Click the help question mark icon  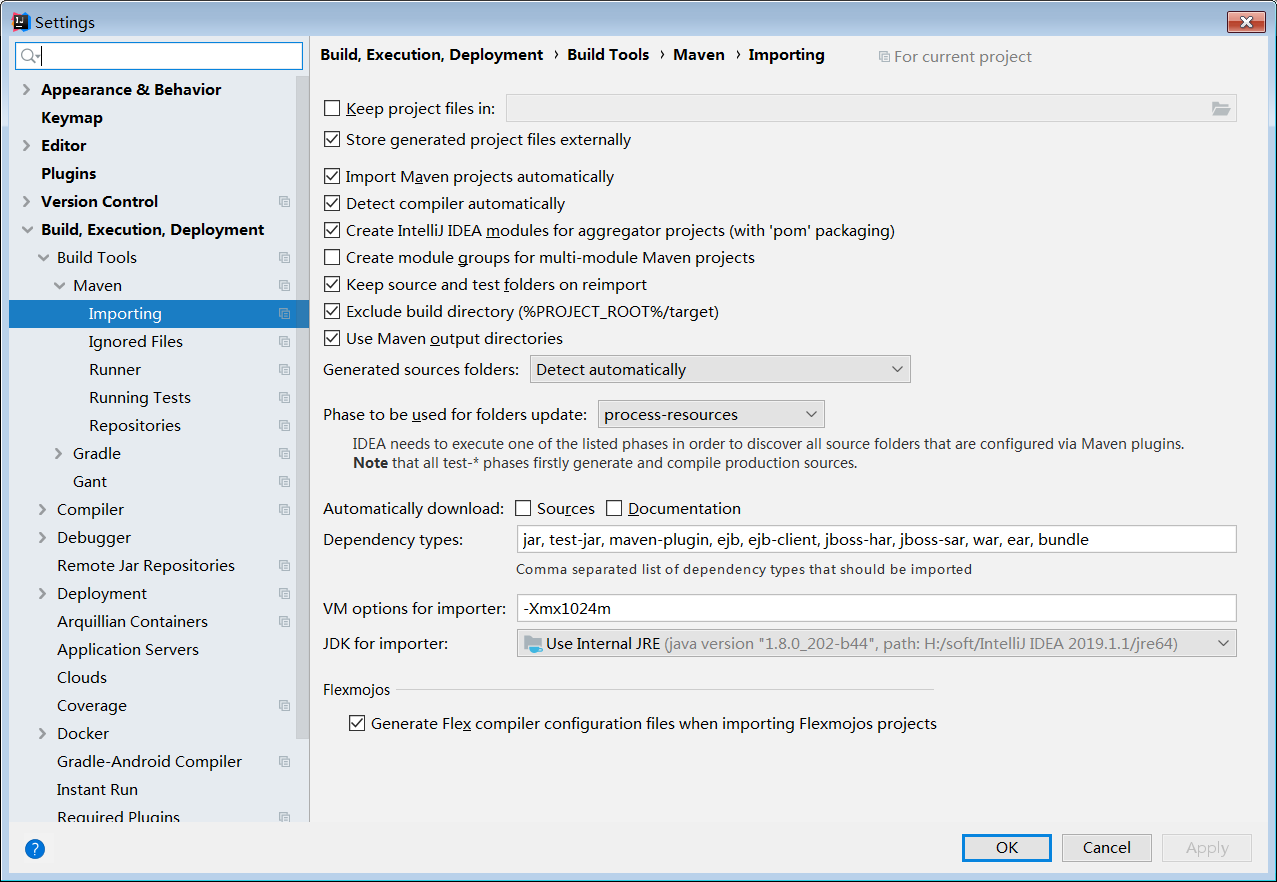point(35,849)
